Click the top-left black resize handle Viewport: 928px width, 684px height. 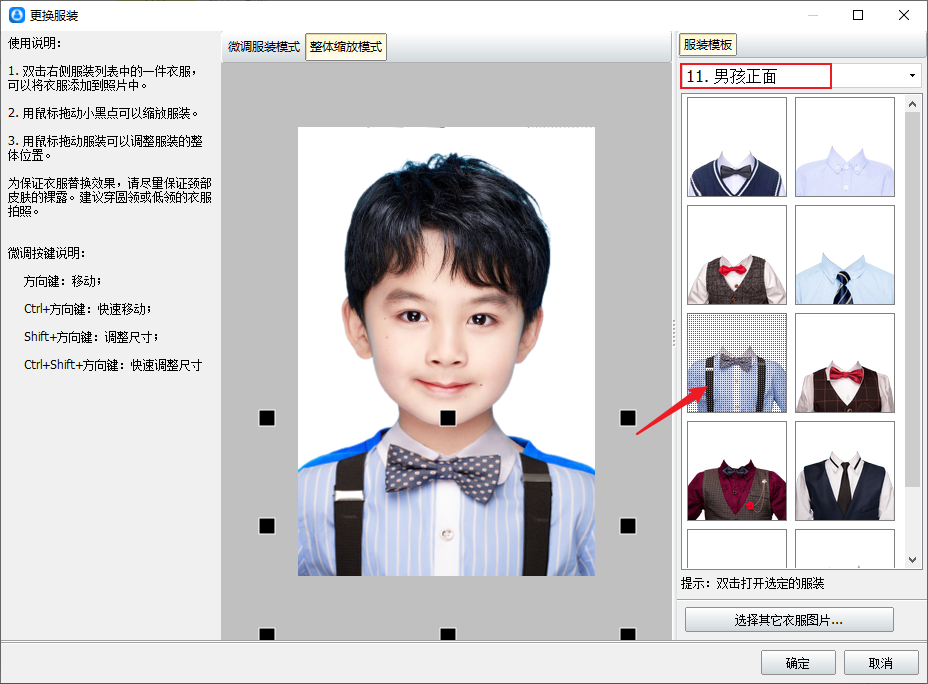[267, 418]
